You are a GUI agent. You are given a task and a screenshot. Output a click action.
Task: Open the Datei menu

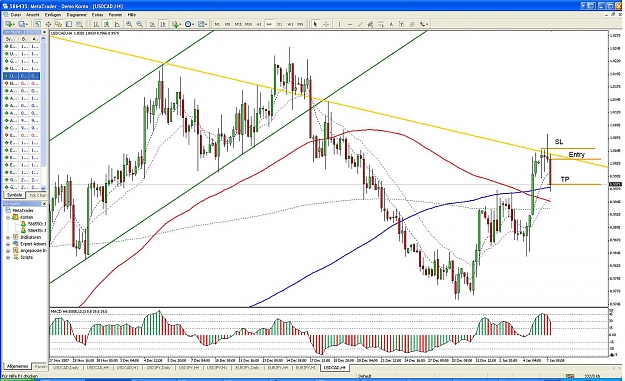(16, 15)
